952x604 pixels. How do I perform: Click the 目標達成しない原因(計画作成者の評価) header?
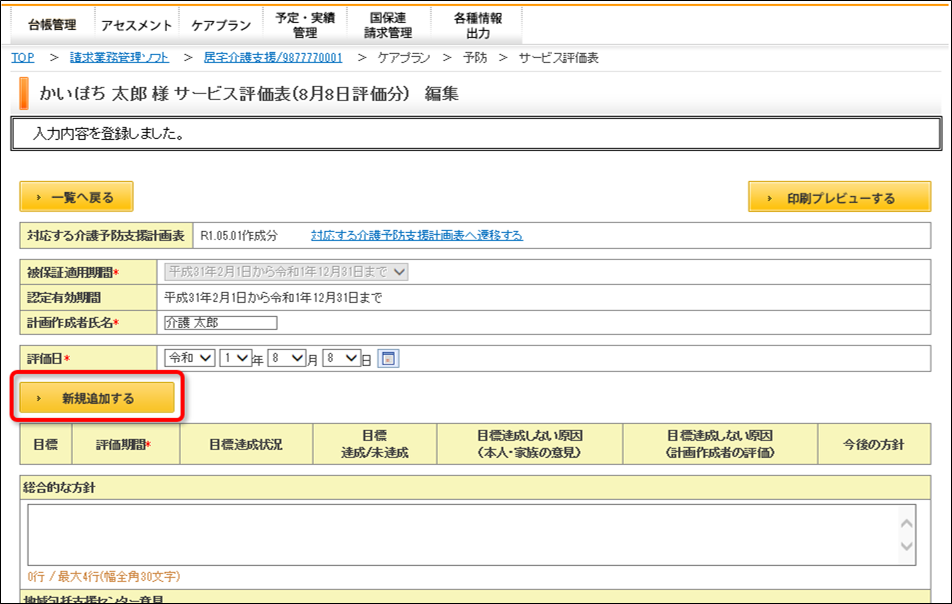[x=720, y=444]
